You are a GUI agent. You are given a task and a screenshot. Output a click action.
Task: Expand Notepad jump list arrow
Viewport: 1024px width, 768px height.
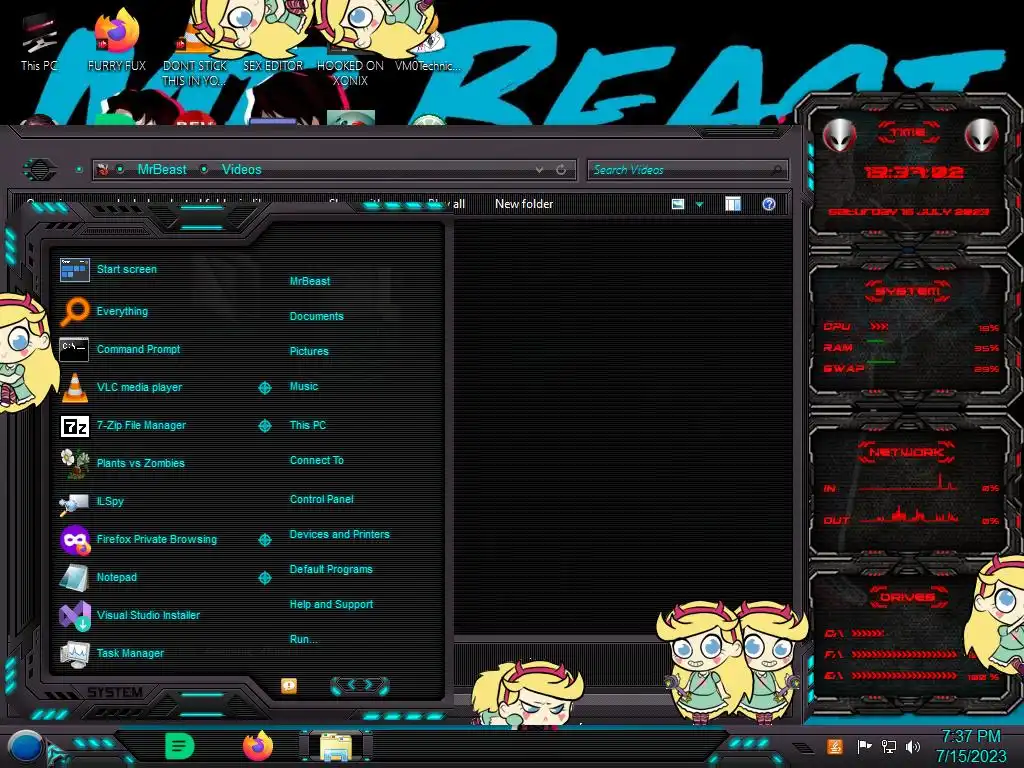(x=264, y=578)
